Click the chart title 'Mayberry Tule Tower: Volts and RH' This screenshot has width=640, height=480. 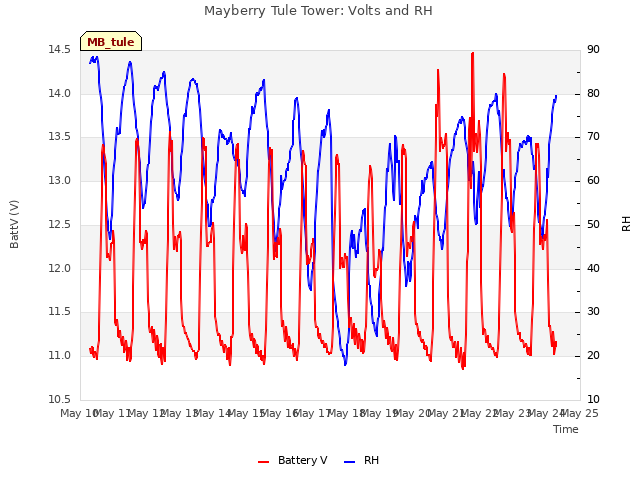click(318, 11)
